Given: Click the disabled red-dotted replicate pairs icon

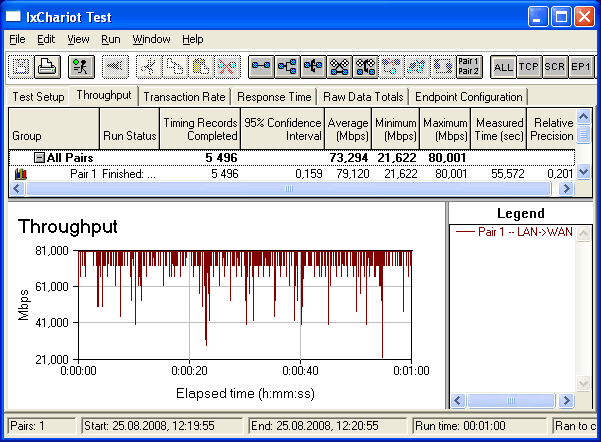Looking at the screenshot, I should (x=391, y=67).
